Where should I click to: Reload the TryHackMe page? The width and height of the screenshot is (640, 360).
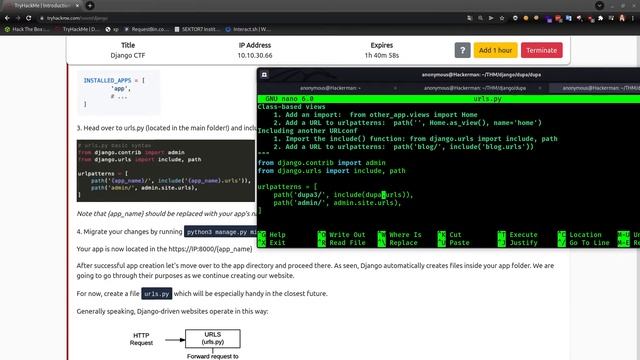pos(29,18)
